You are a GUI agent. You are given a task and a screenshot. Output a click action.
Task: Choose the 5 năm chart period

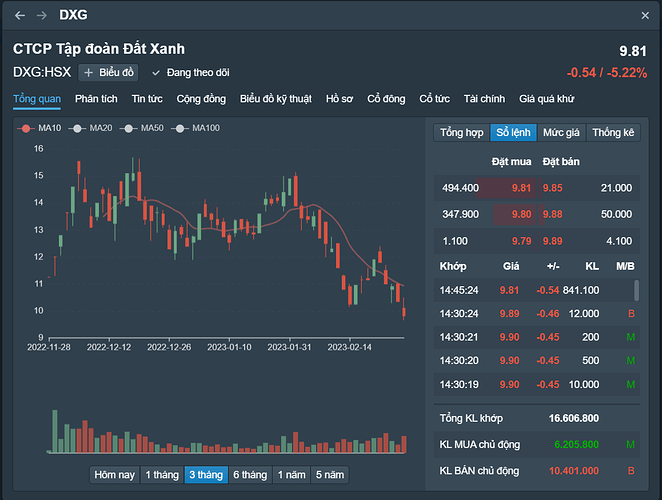click(329, 475)
